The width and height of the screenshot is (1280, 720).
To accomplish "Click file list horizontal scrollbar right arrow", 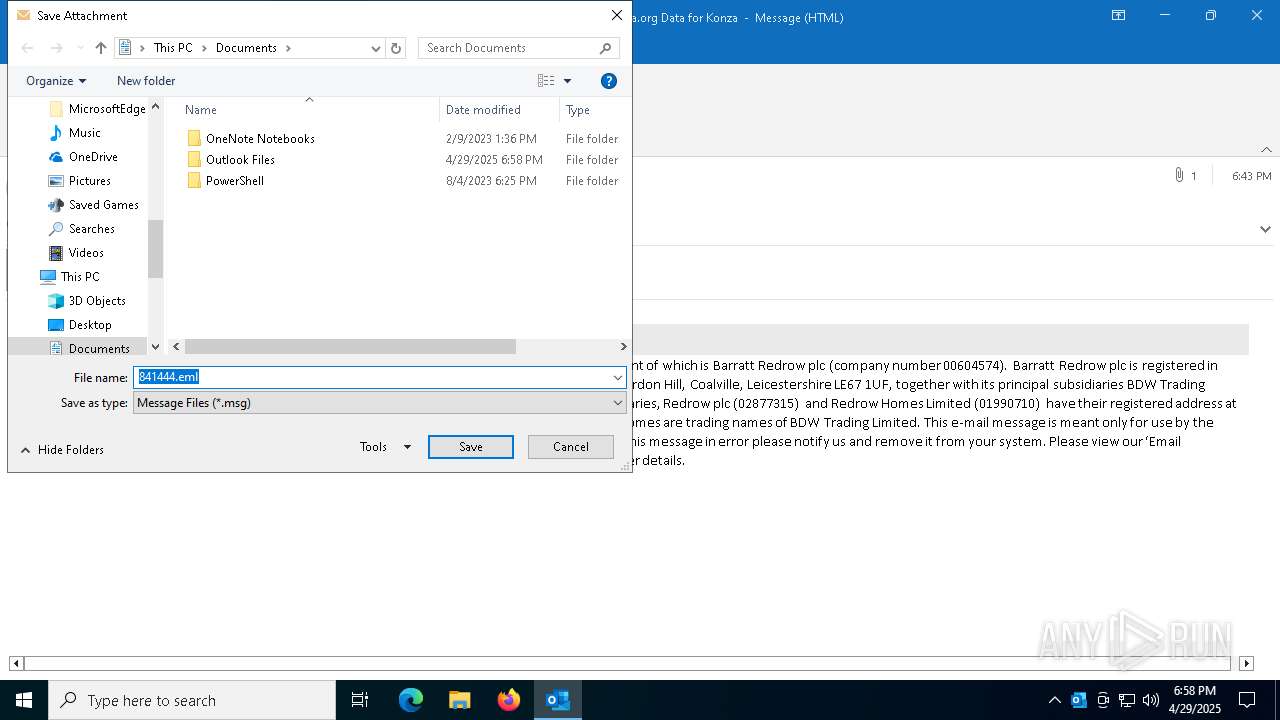I will [623, 347].
